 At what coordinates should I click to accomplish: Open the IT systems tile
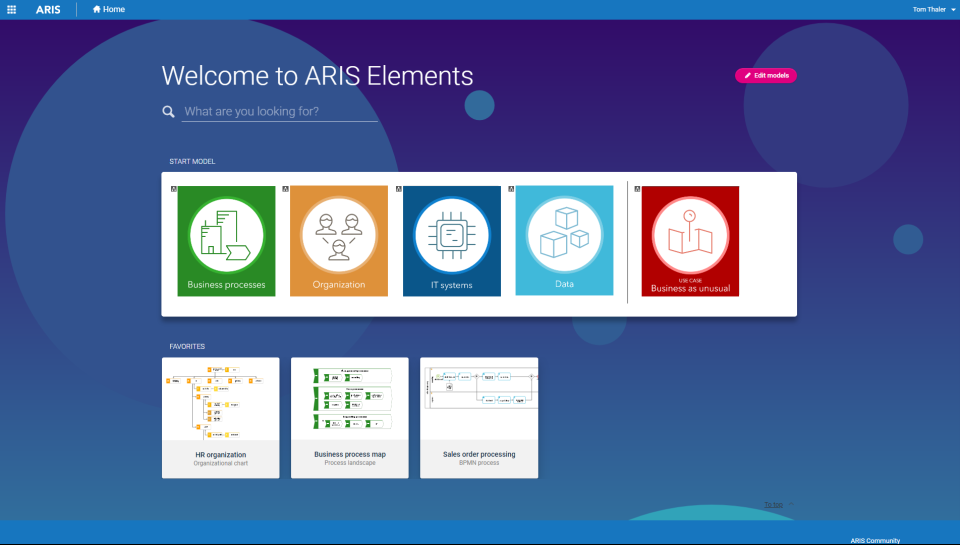452,241
